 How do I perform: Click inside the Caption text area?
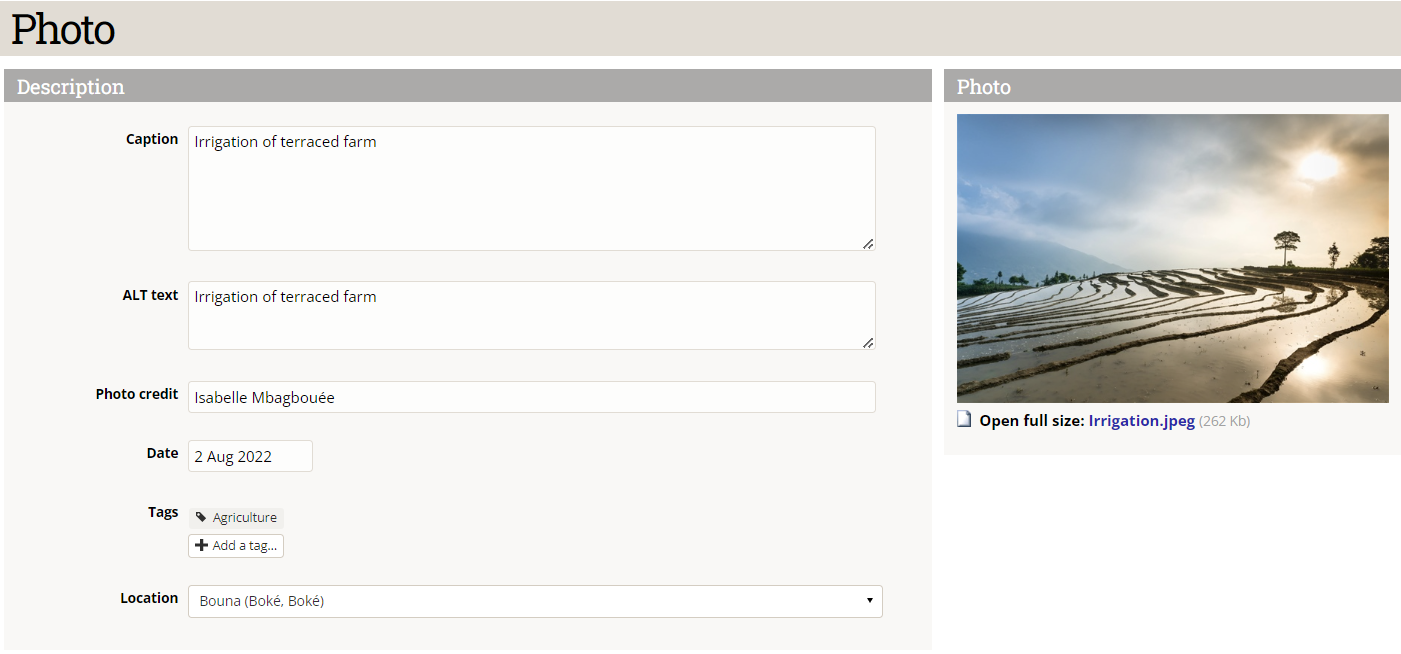click(x=532, y=188)
